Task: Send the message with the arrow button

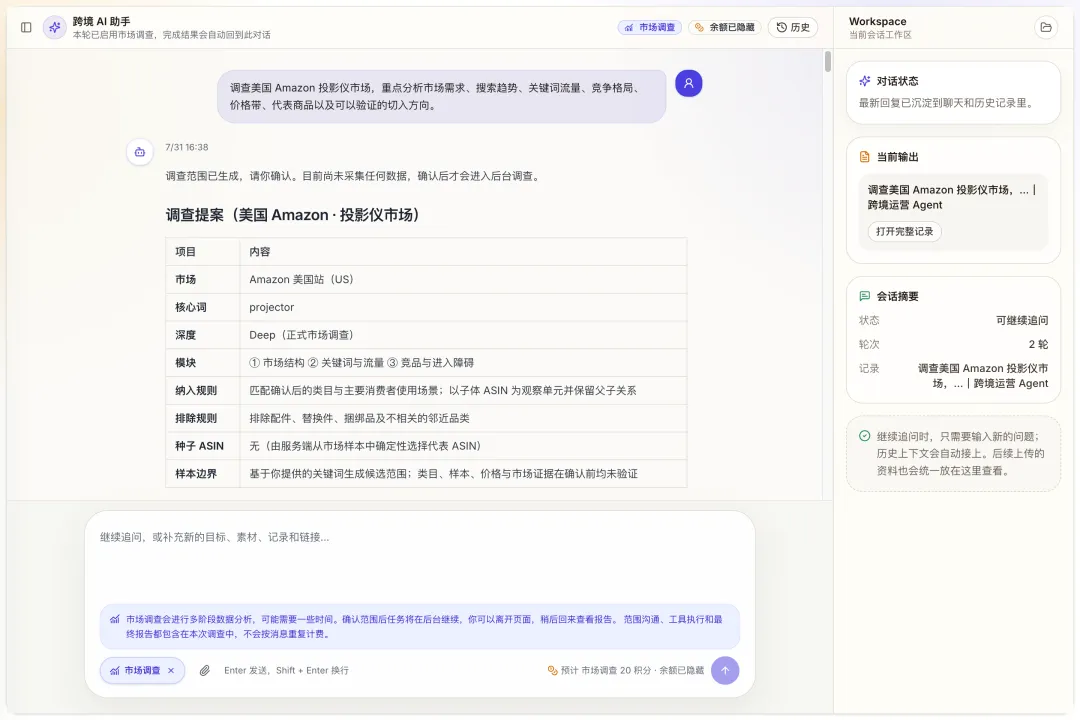Action: click(725, 670)
